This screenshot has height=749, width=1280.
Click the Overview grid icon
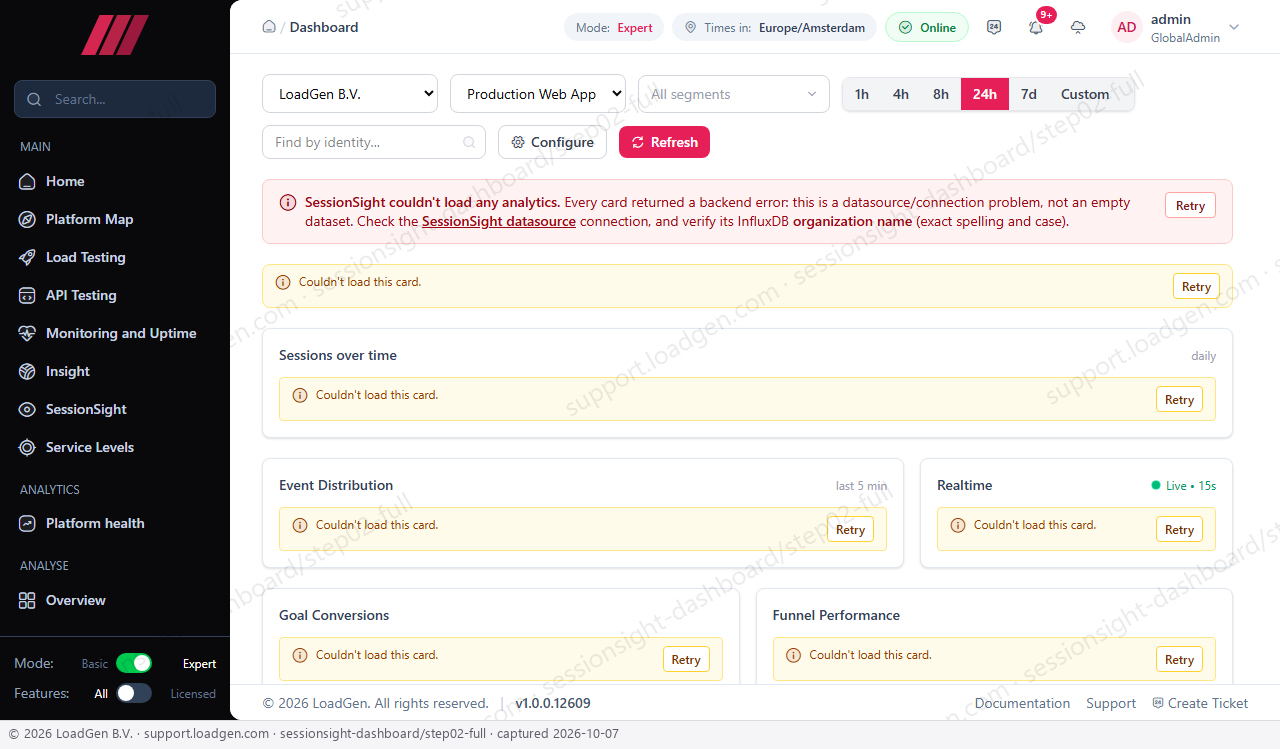27,600
